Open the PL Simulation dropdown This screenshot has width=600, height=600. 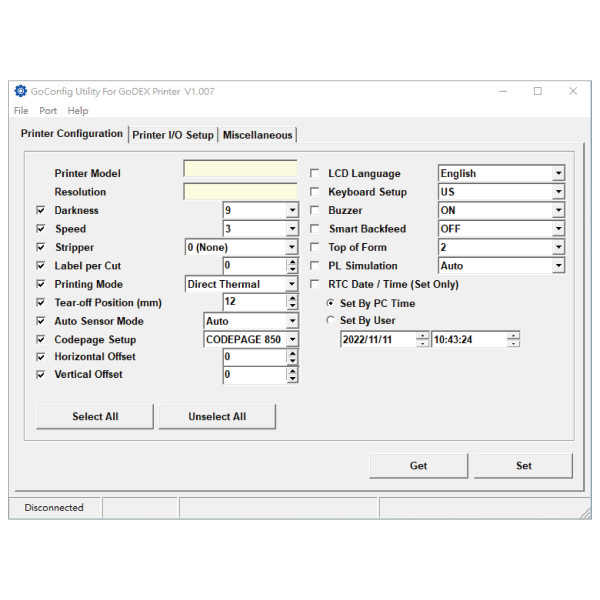pyautogui.click(x=558, y=266)
